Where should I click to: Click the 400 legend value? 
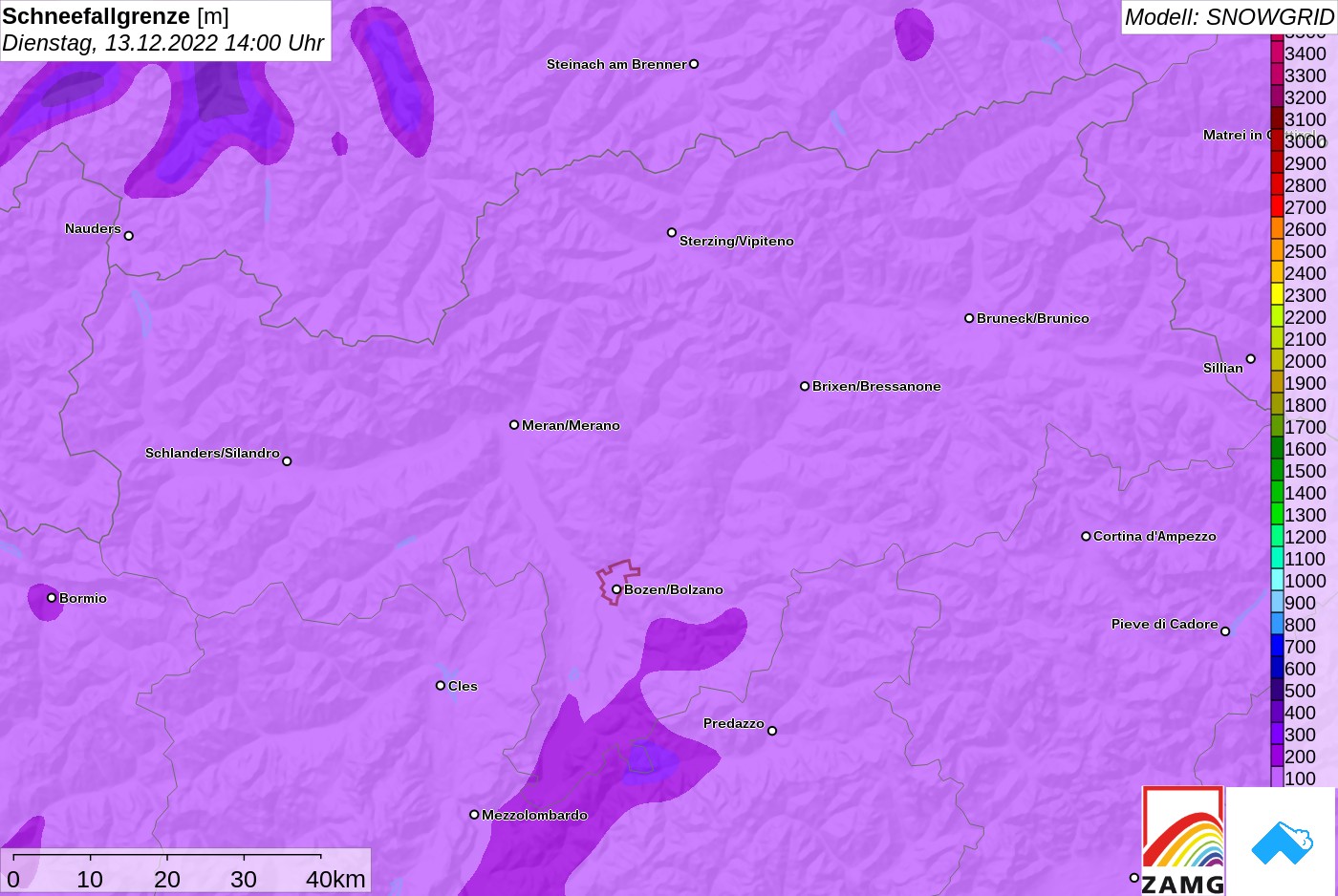pyautogui.click(x=1301, y=713)
